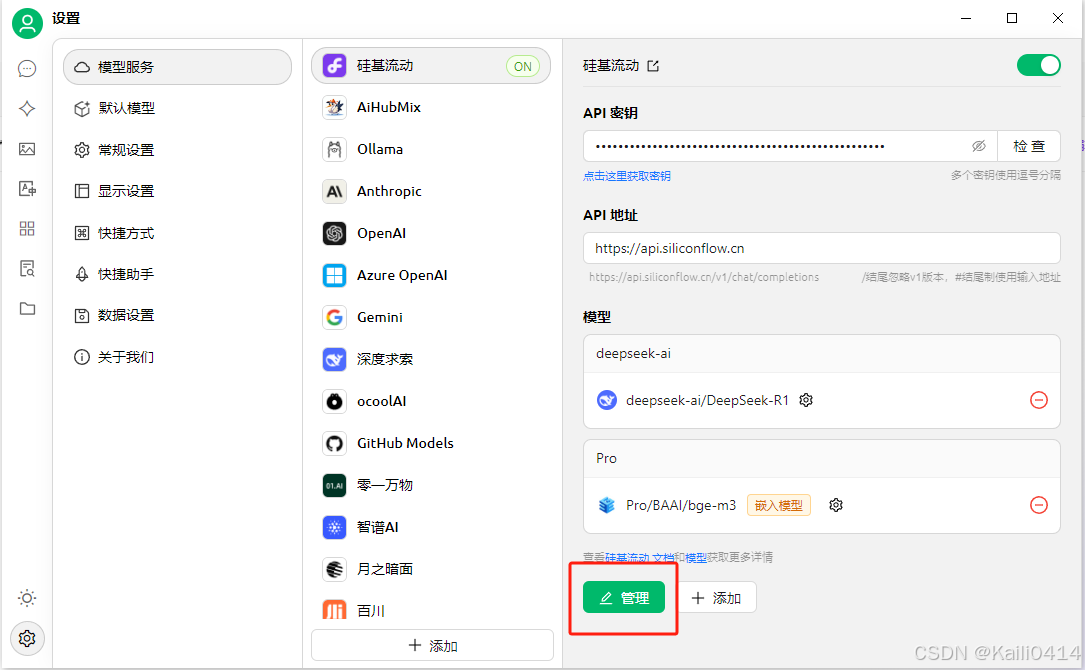Open settings gear for Pro/BAAI/bge-m3 model
1085x670 pixels.
[836, 505]
